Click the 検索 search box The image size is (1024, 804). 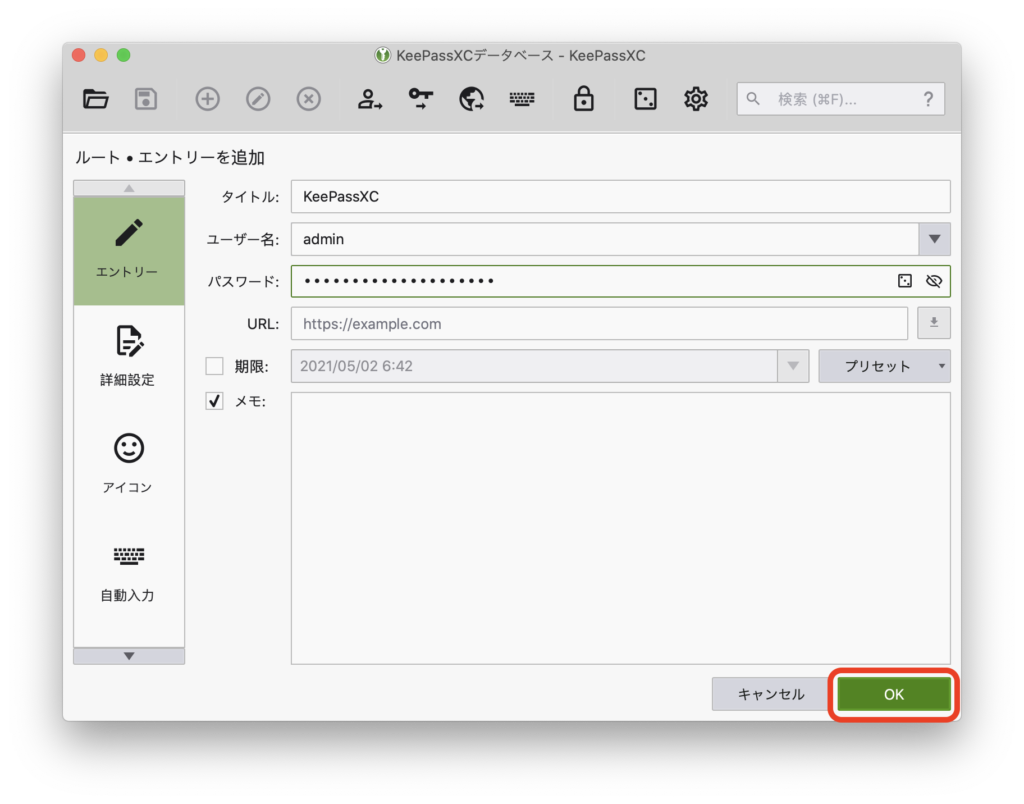[840, 99]
